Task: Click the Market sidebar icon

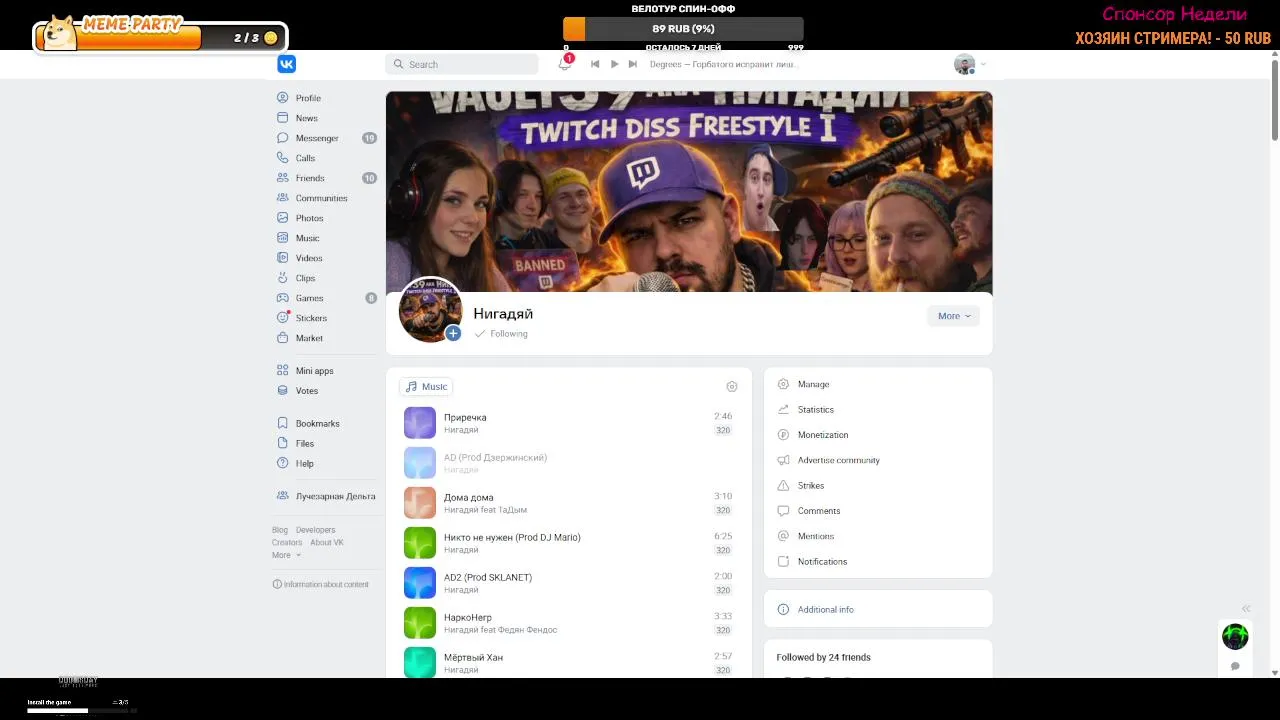Action: tap(283, 338)
